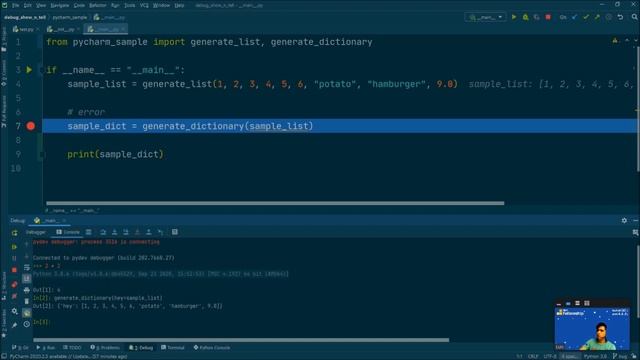This screenshot has height=360, width=640.
Task: Switch to Debugger tab in Debug panel
Action: (x=36, y=232)
